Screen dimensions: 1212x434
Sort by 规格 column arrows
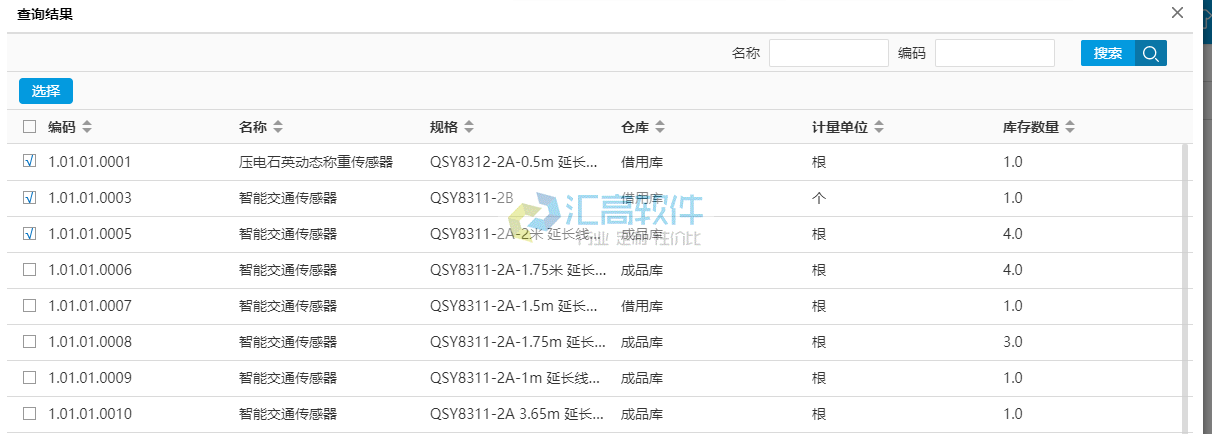click(x=469, y=127)
